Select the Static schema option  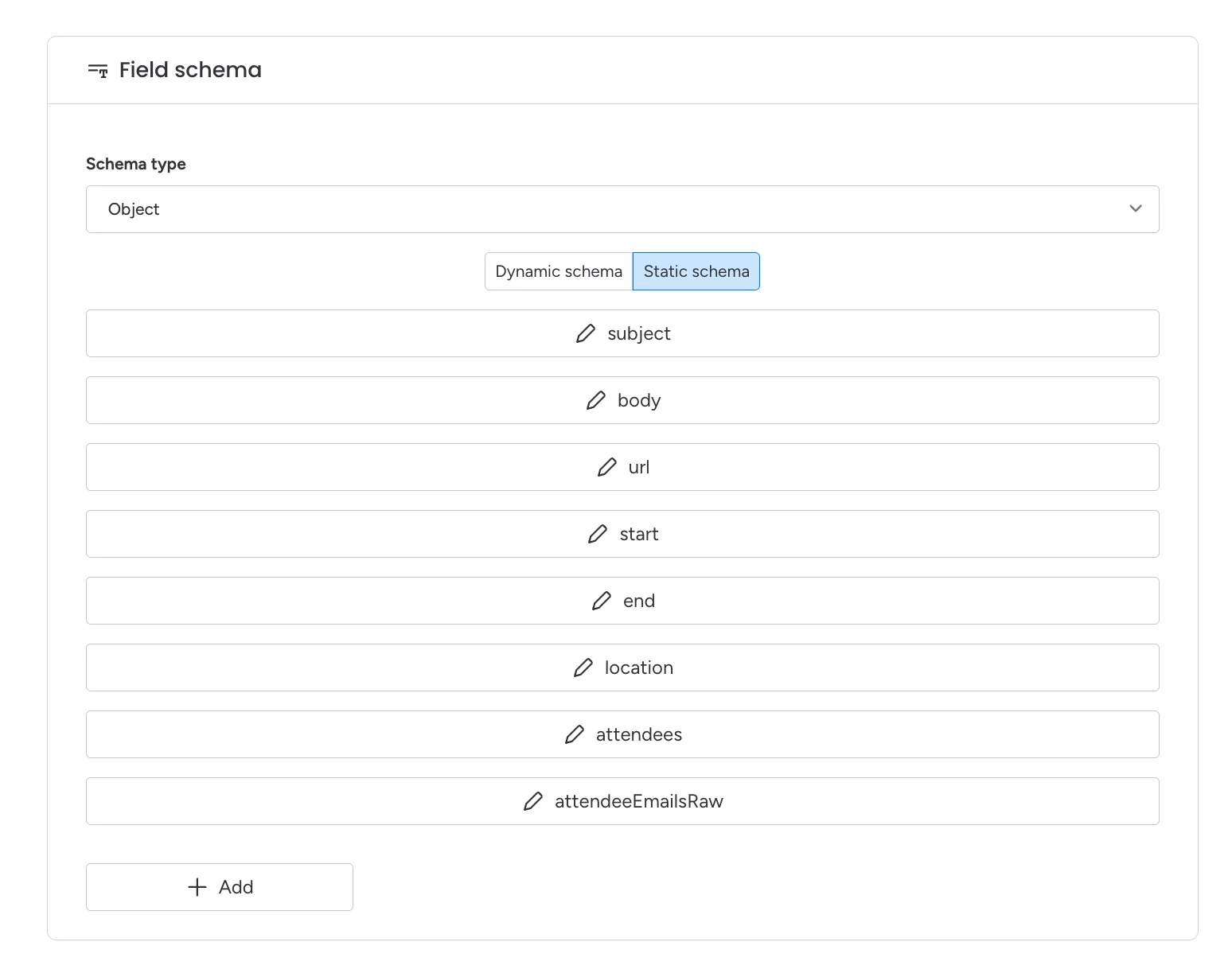pyautogui.click(x=696, y=271)
